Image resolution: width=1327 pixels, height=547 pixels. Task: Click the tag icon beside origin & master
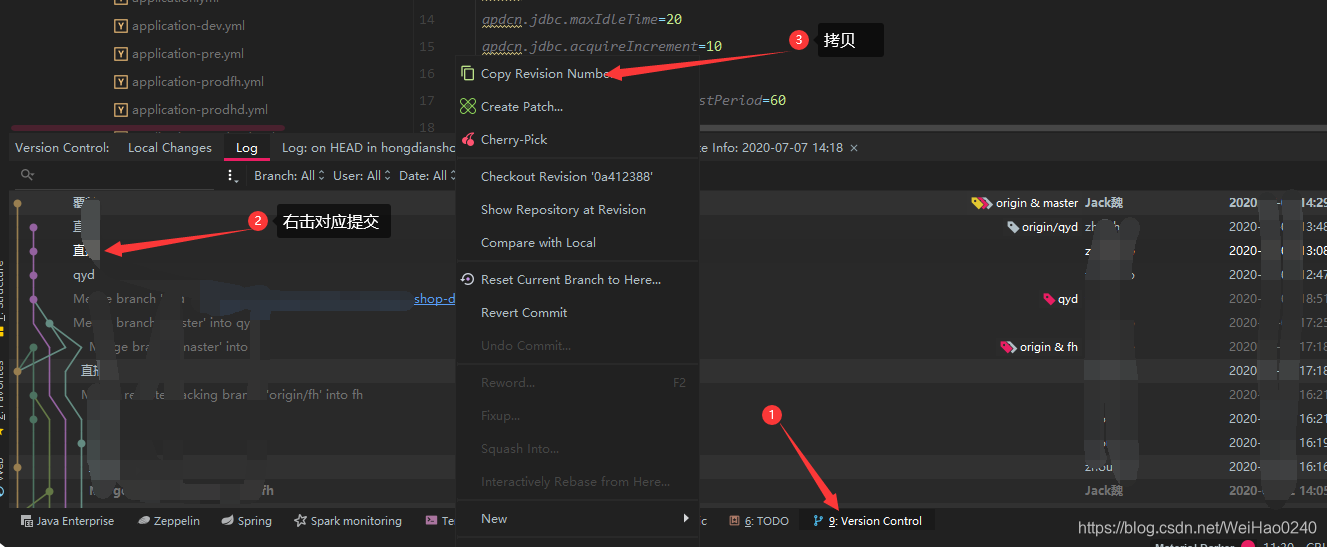click(982, 203)
